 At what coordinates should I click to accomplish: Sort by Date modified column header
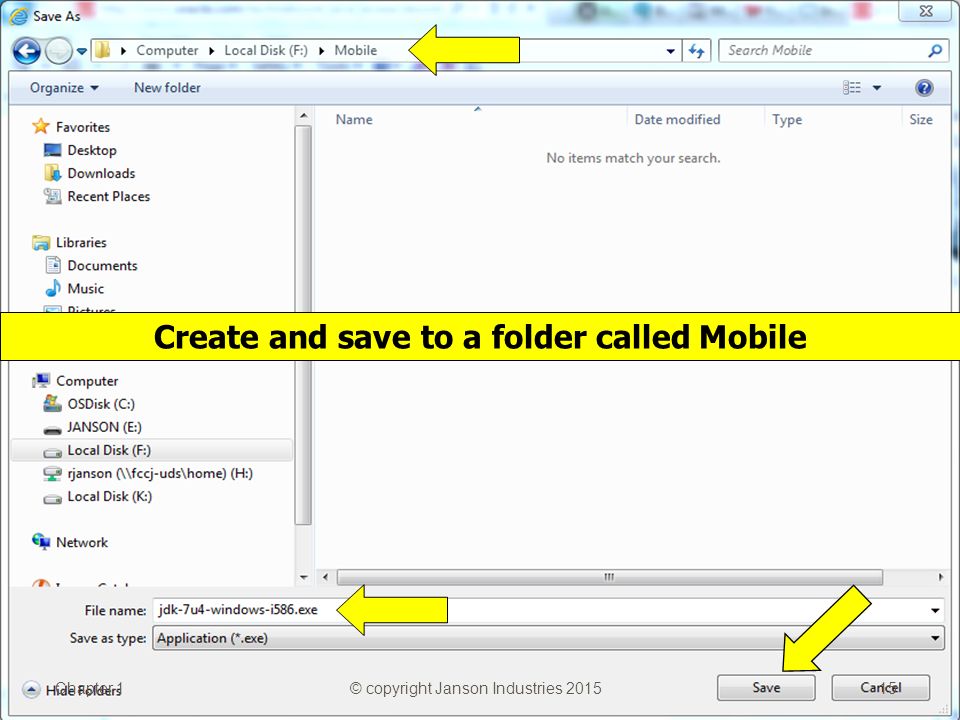point(677,119)
